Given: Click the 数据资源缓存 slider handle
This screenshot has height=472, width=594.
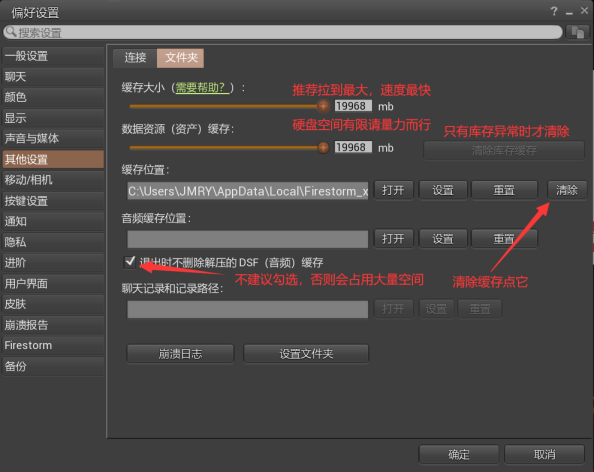Looking at the screenshot, I should pos(323,147).
